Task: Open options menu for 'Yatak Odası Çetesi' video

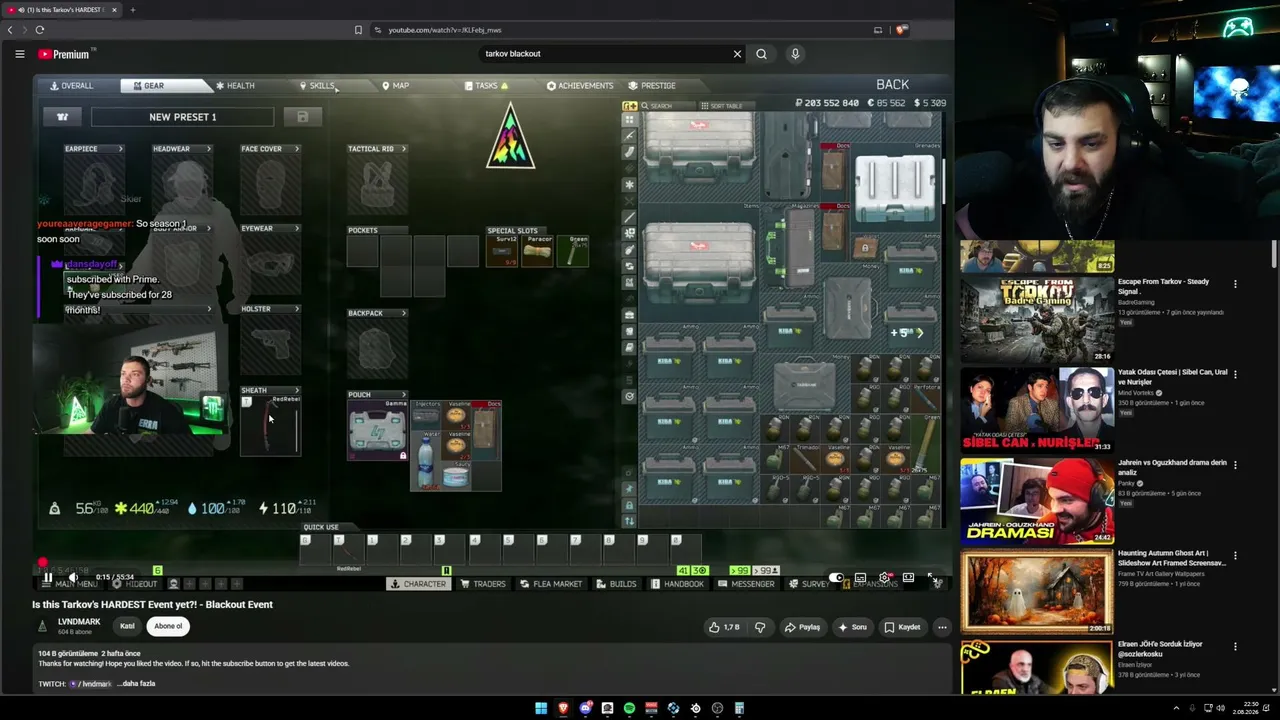Action: 1235,374
